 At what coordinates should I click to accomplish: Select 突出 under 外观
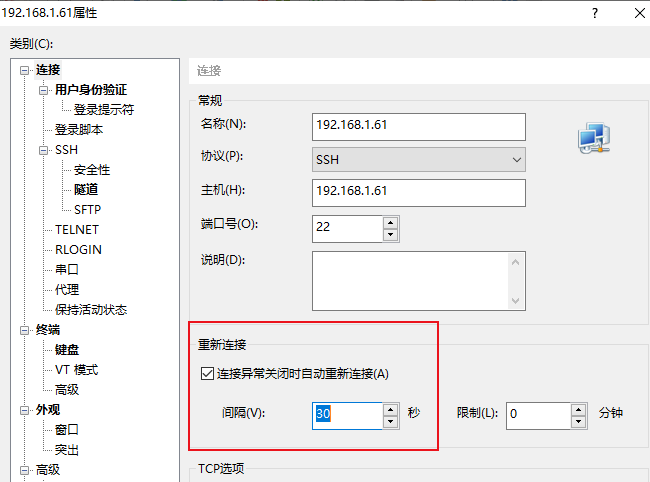pyautogui.click(x=67, y=450)
